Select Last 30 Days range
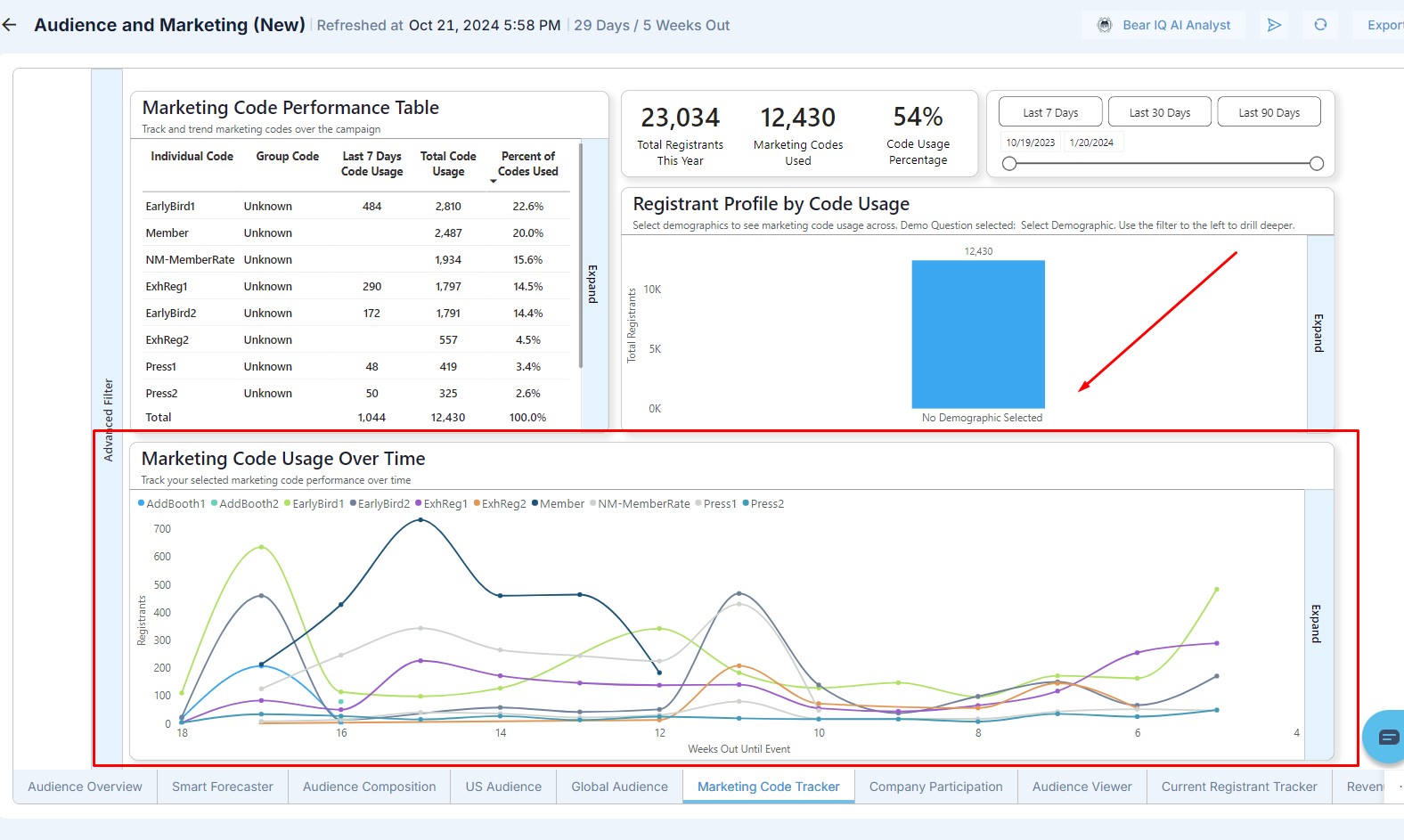Screen dimensions: 1404x840 (x=1160, y=112)
